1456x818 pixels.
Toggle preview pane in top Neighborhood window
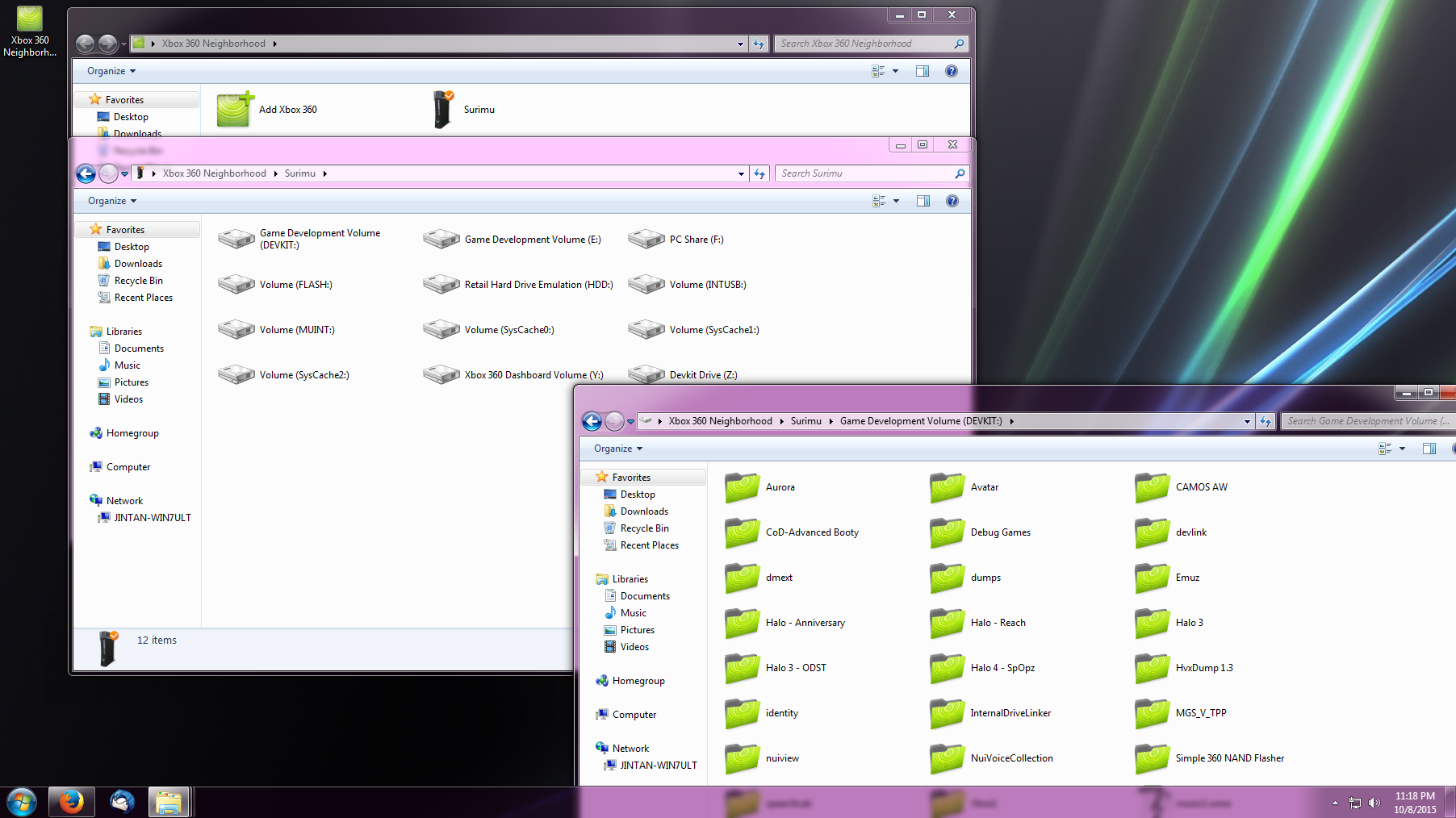923,71
